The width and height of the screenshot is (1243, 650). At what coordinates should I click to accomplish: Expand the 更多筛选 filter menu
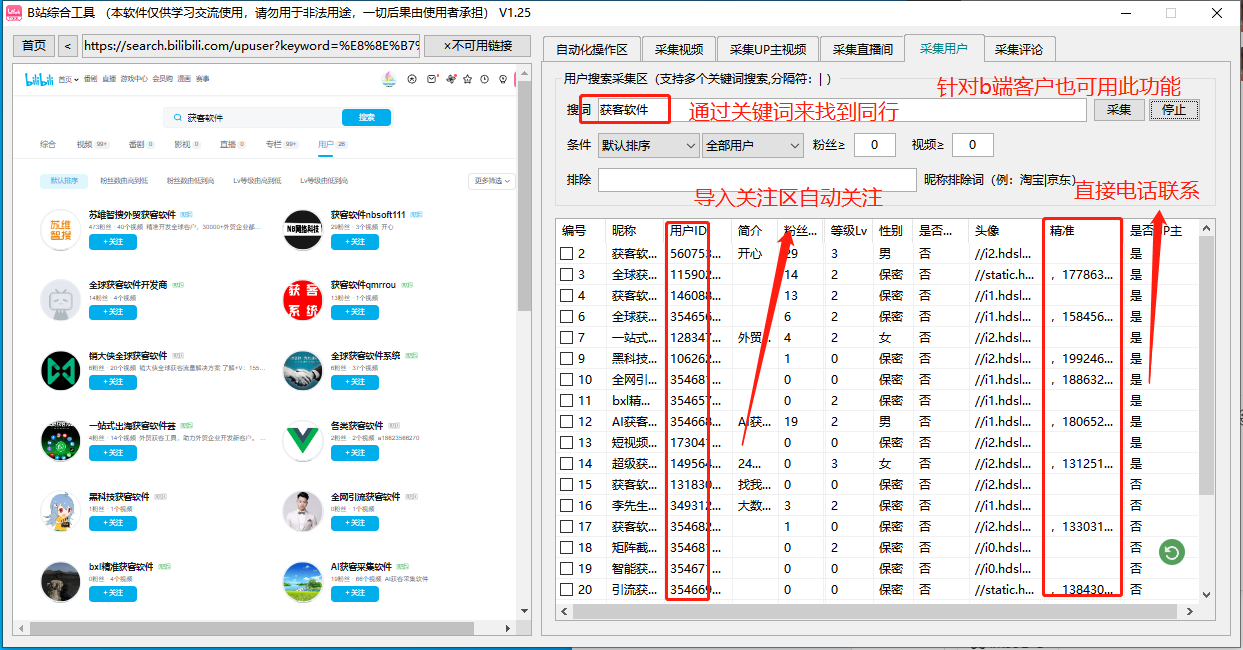(493, 181)
